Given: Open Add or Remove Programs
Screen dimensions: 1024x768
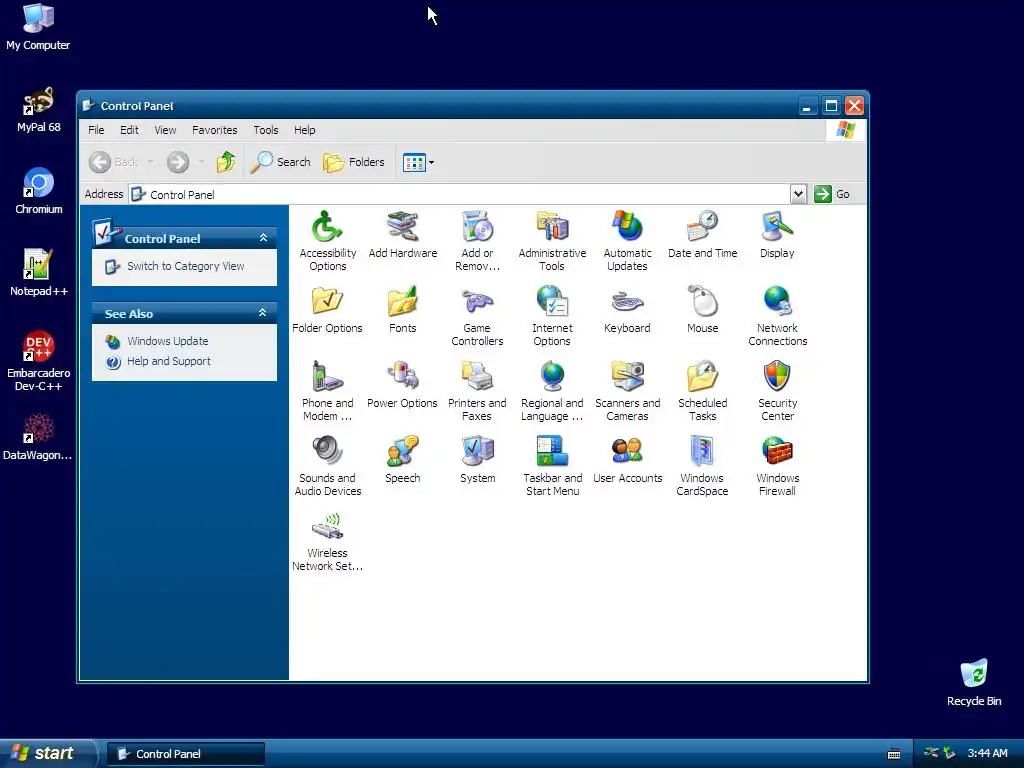Looking at the screenshot, I should point(477,240).
